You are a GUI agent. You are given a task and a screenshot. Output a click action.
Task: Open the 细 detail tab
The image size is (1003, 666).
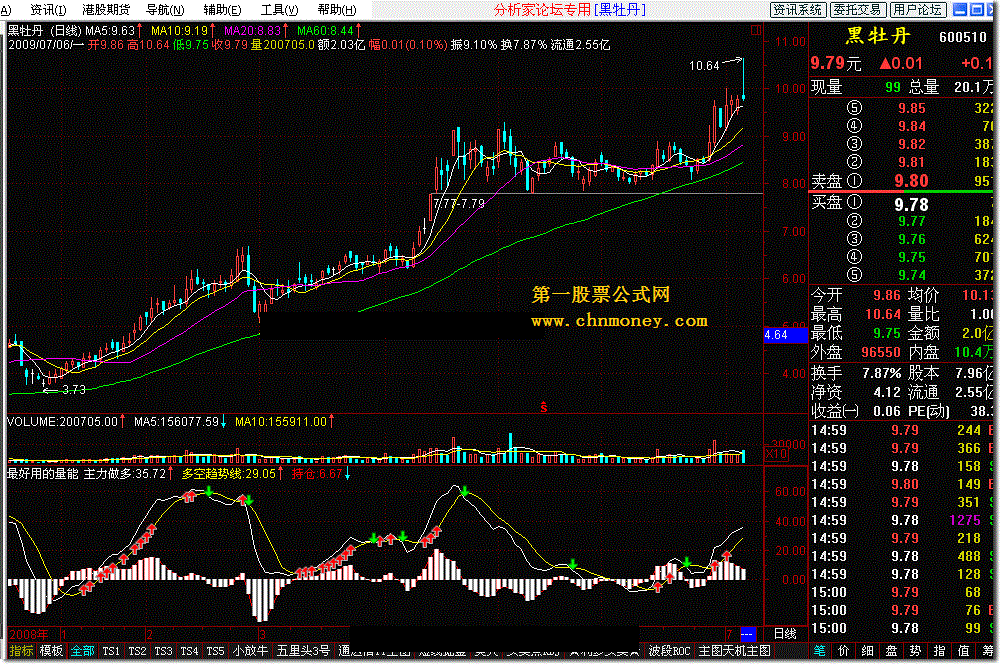click(867, 651)
